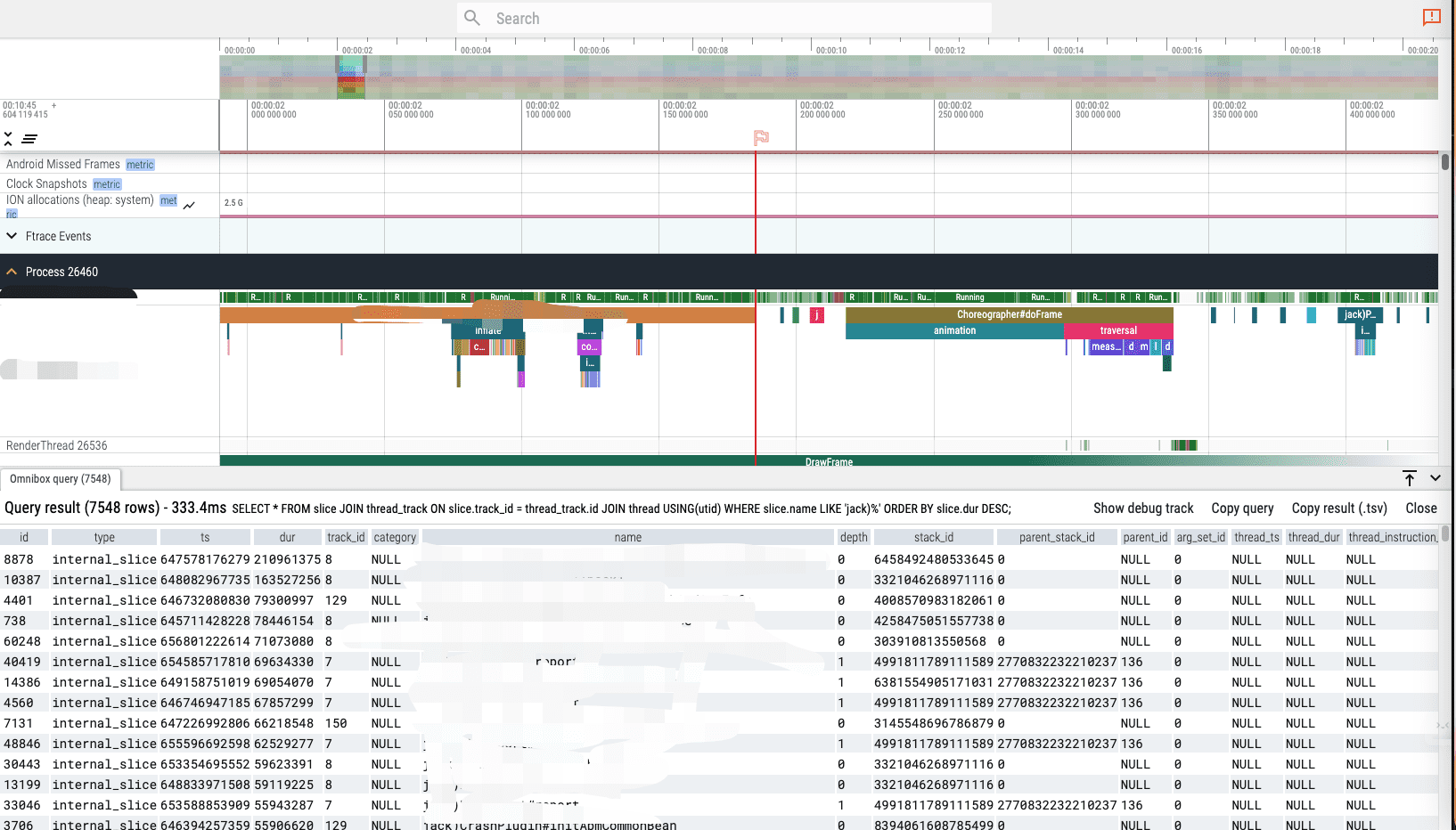Screen dimensions: 1456x830
Task: Click the pink flag marker on timeline
Action: tap(761, 137)
